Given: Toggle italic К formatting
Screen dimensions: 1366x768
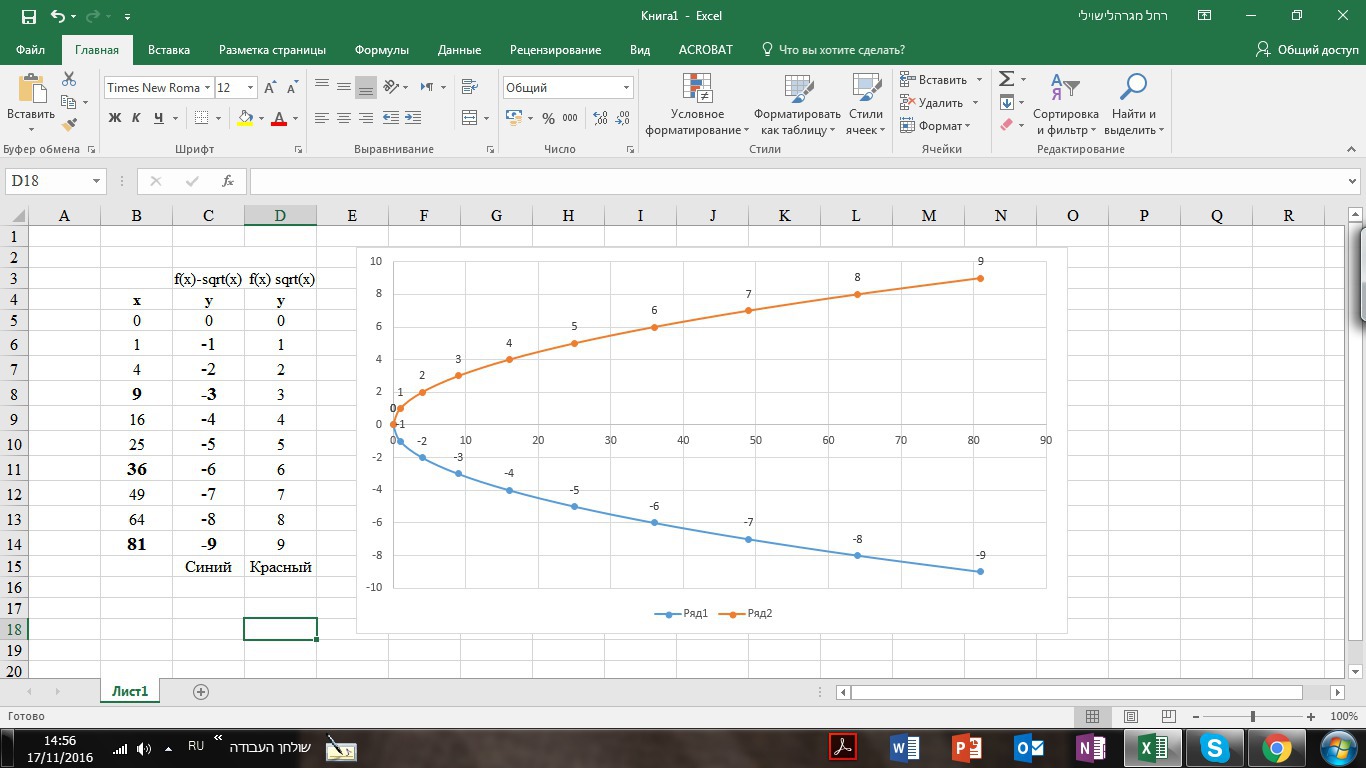Looking at the screenshot, I should click(137, 118).
